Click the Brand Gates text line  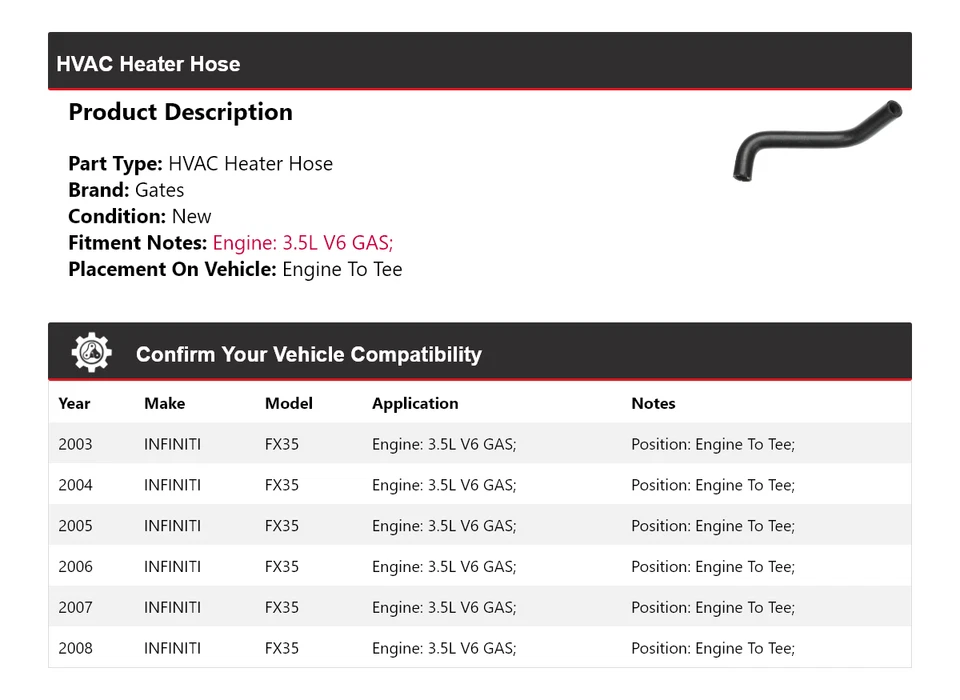[x=126, y=190]
